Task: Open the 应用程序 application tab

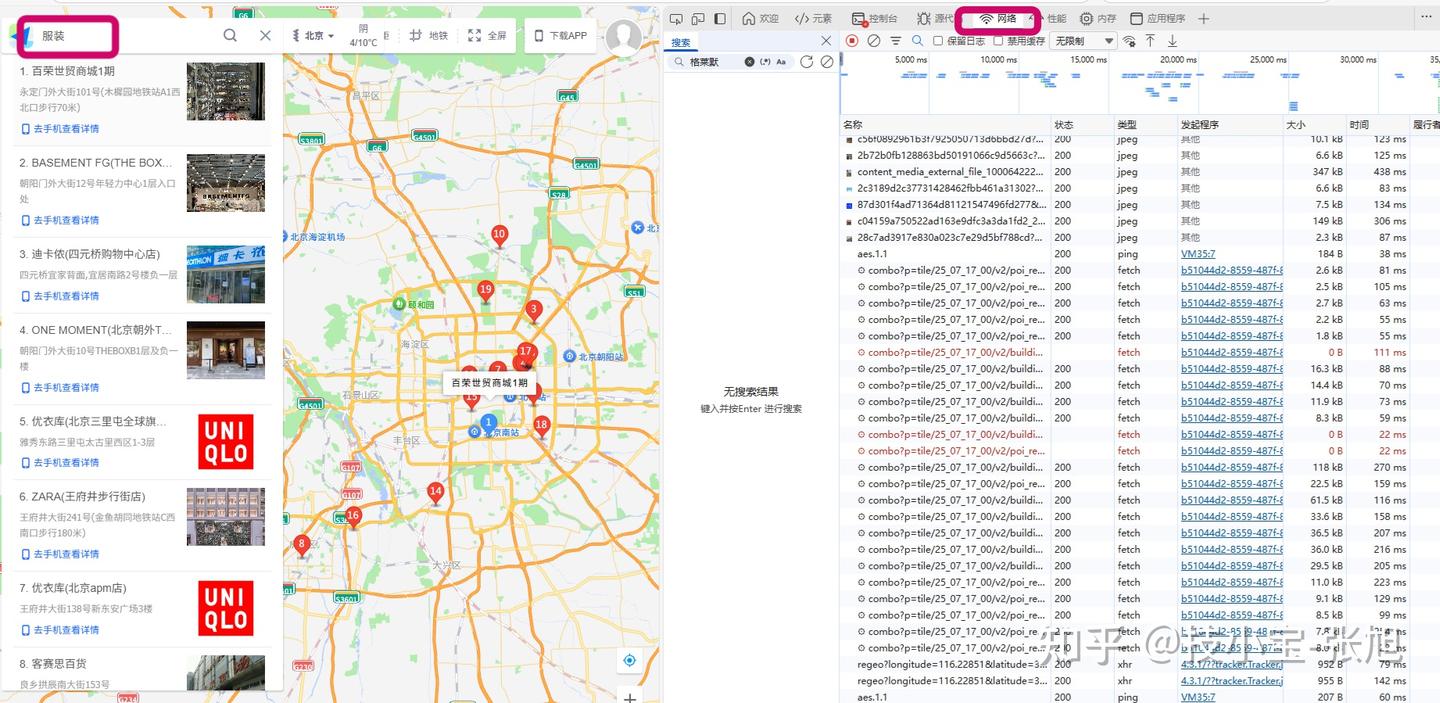Action: 1157,19
